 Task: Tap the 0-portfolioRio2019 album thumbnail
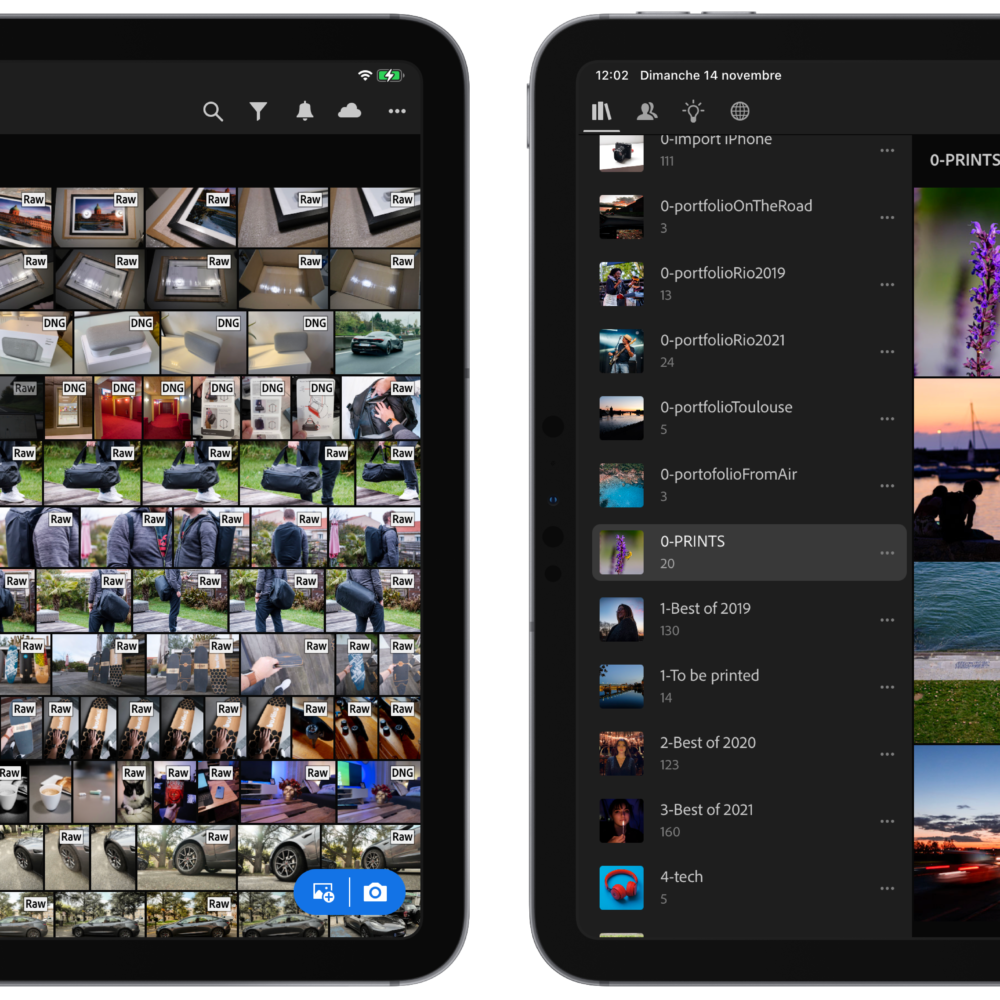621,284
